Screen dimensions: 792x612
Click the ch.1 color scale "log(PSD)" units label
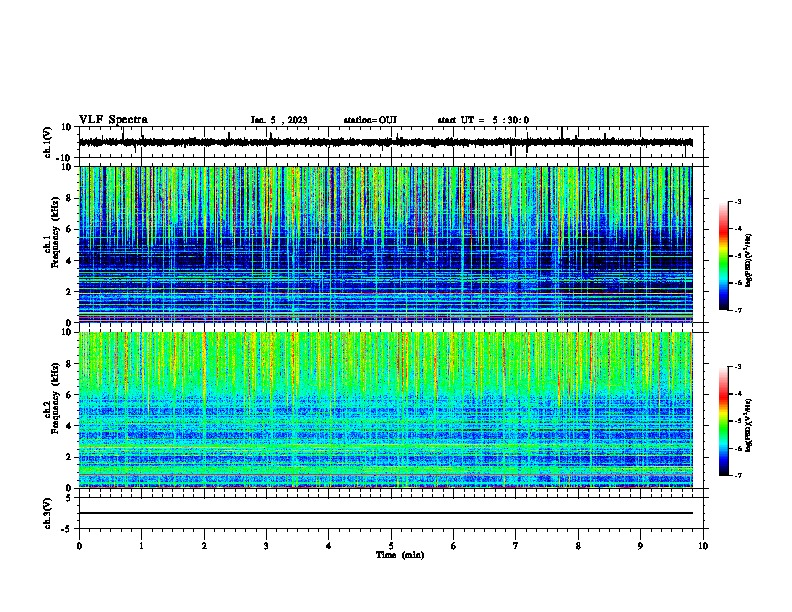click(749, 261)
